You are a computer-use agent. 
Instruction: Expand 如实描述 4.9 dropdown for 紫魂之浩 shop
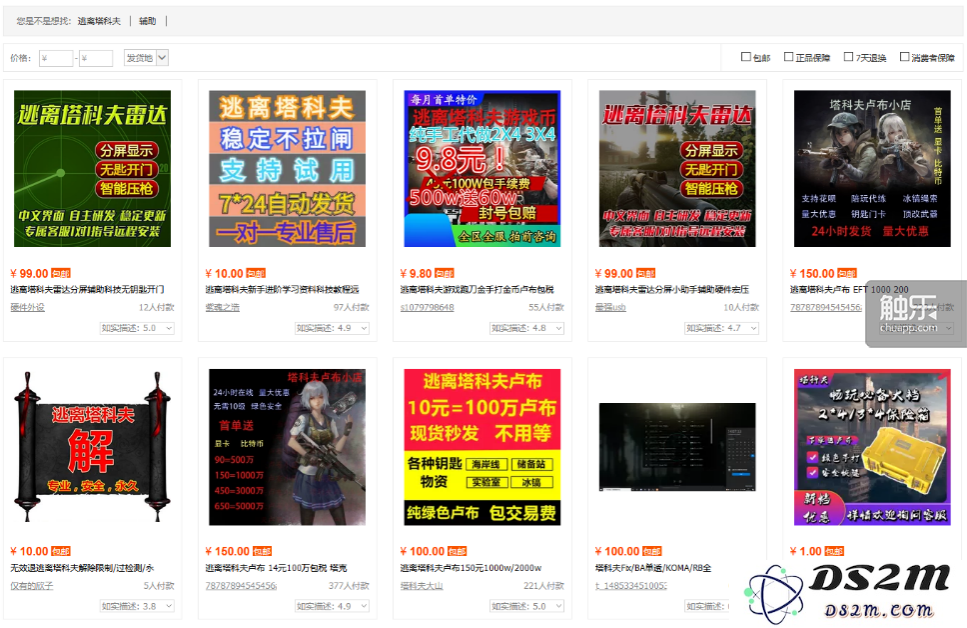point(332,328)
